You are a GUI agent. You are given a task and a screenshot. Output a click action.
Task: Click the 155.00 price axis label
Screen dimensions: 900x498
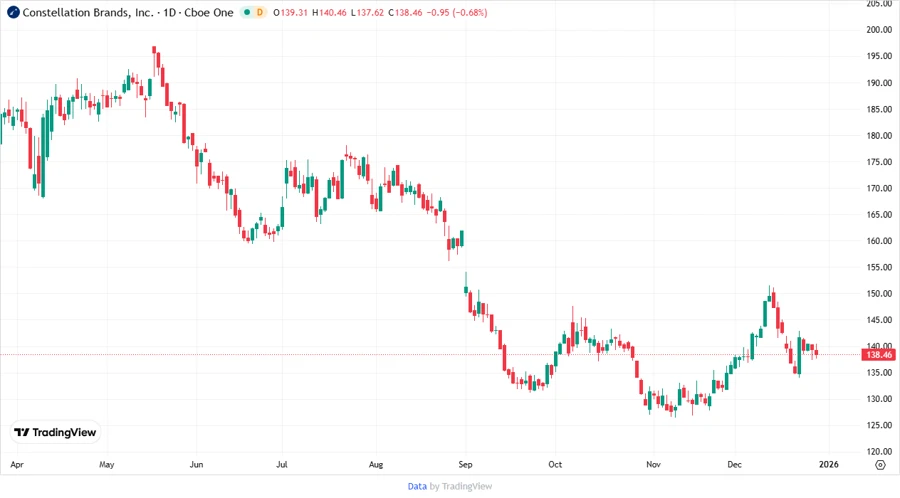coord(879,267)
